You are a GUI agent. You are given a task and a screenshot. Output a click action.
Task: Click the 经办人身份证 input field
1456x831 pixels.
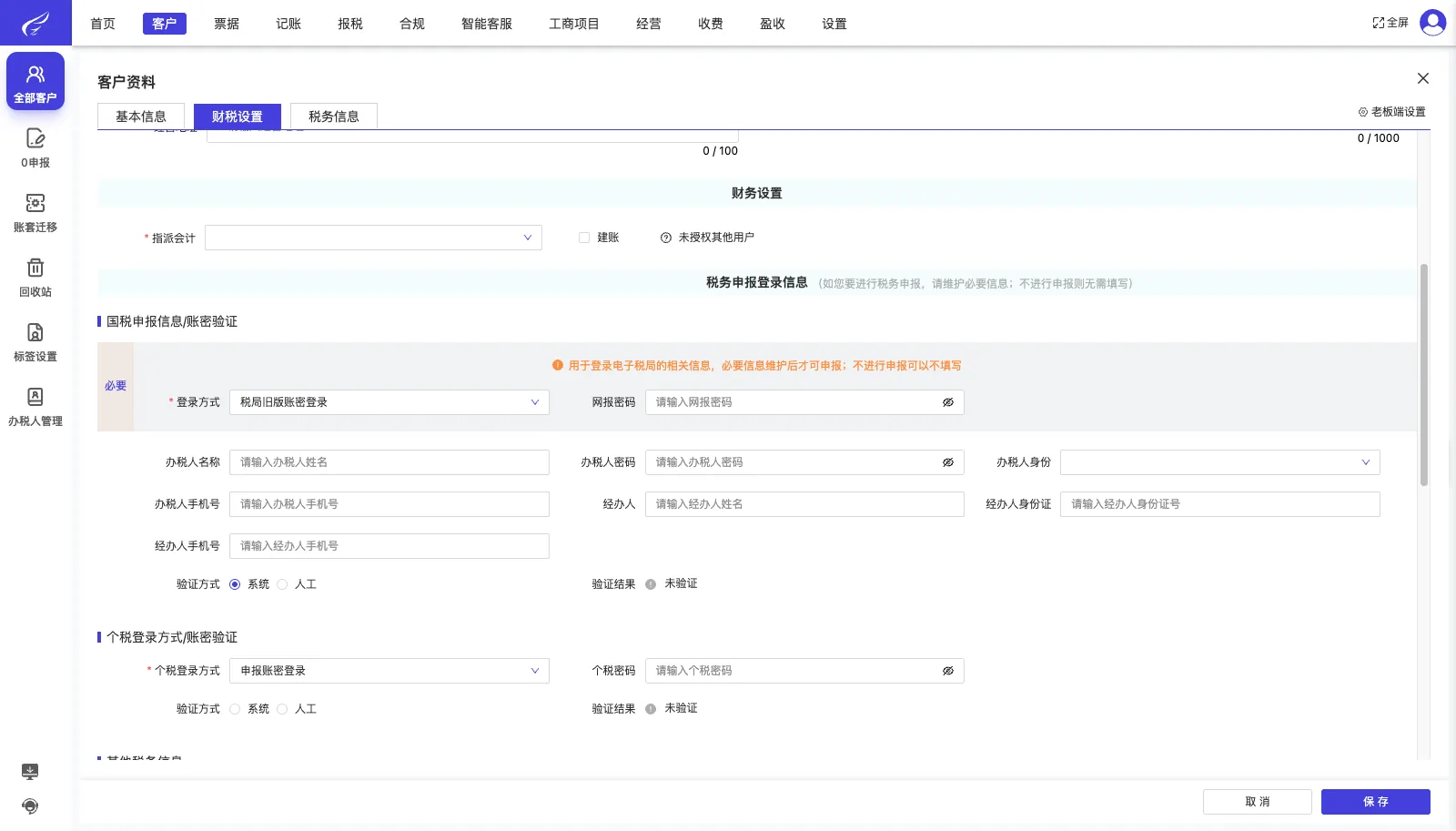(x=1220, y=504)
